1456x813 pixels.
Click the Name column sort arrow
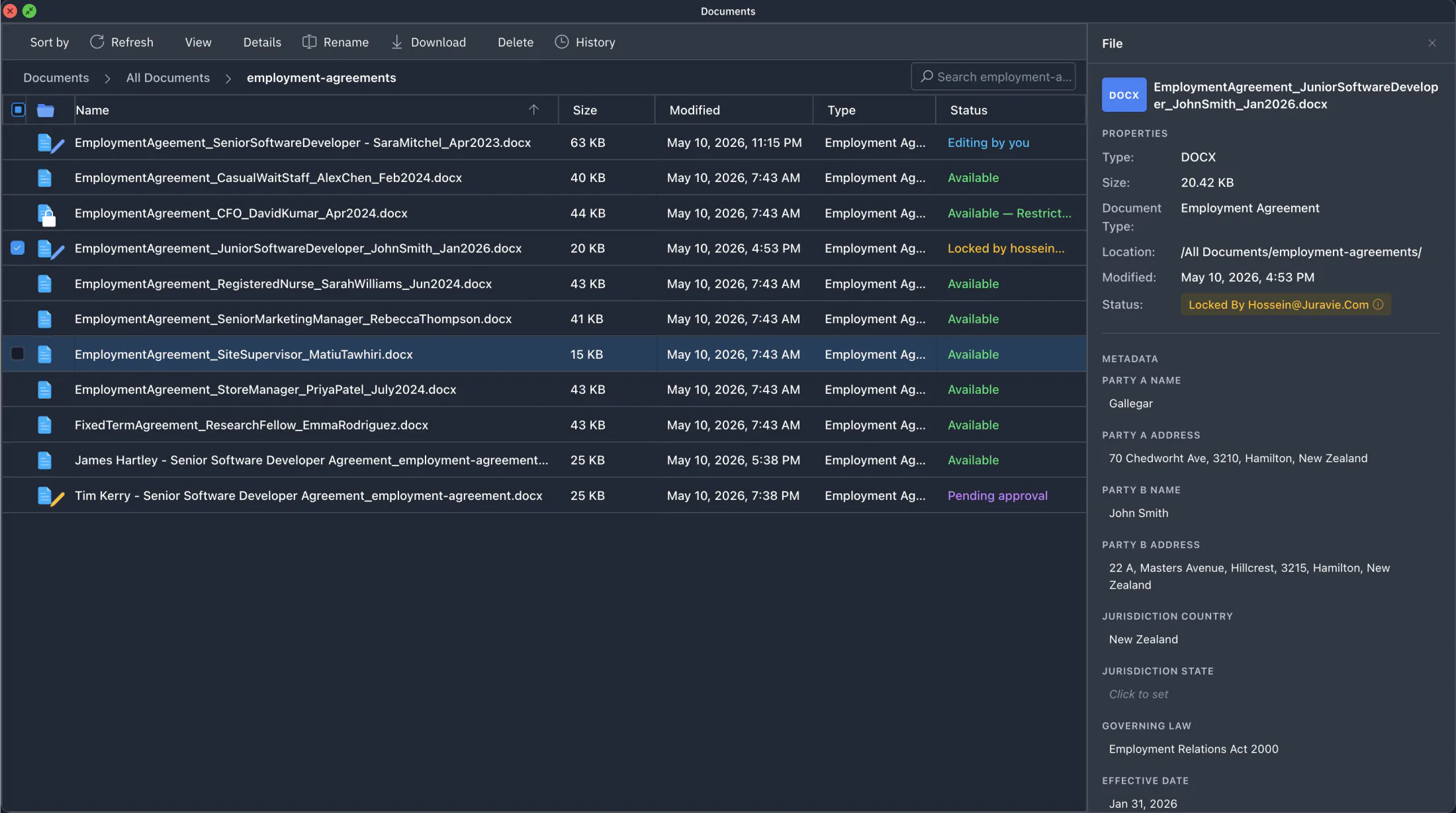coord(533,110)
